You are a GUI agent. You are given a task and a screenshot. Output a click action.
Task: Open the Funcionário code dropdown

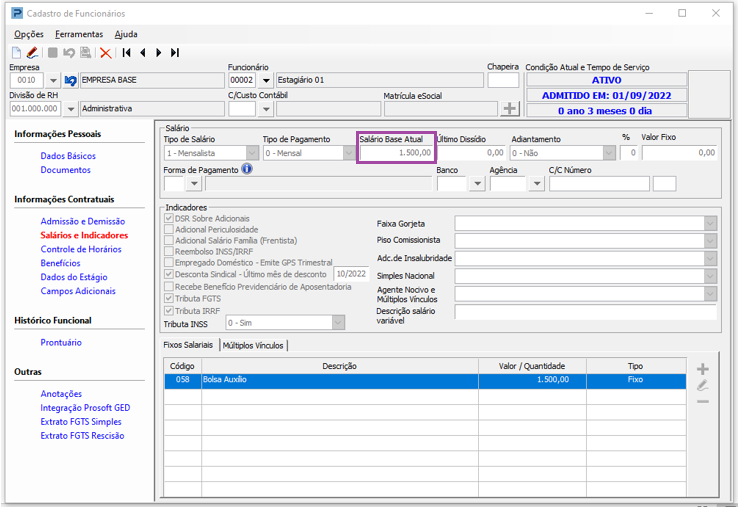[266, 81]
